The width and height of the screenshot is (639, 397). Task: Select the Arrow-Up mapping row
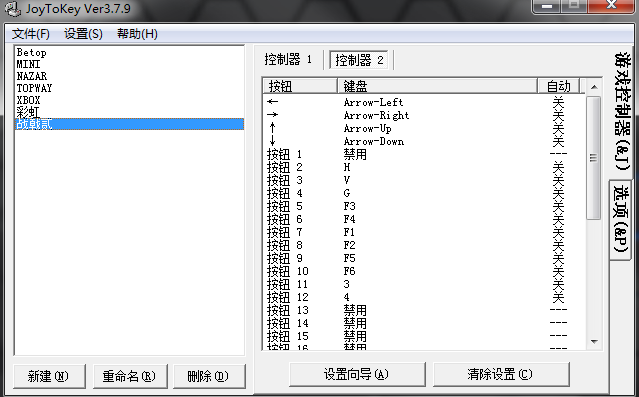pyautogui.click(x=424, y=128)
